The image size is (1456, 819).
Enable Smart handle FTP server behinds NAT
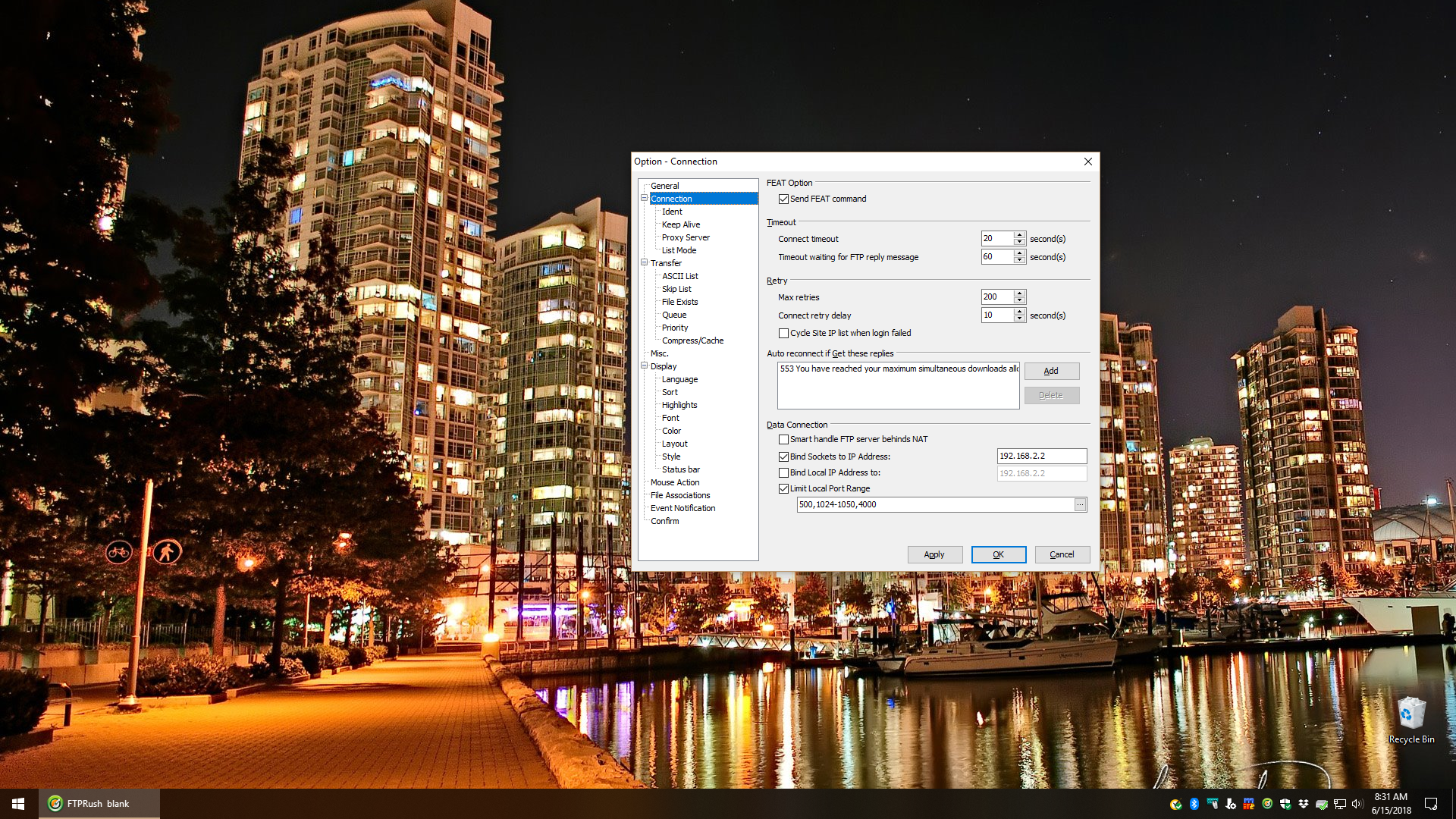click(x=783, y=440)
